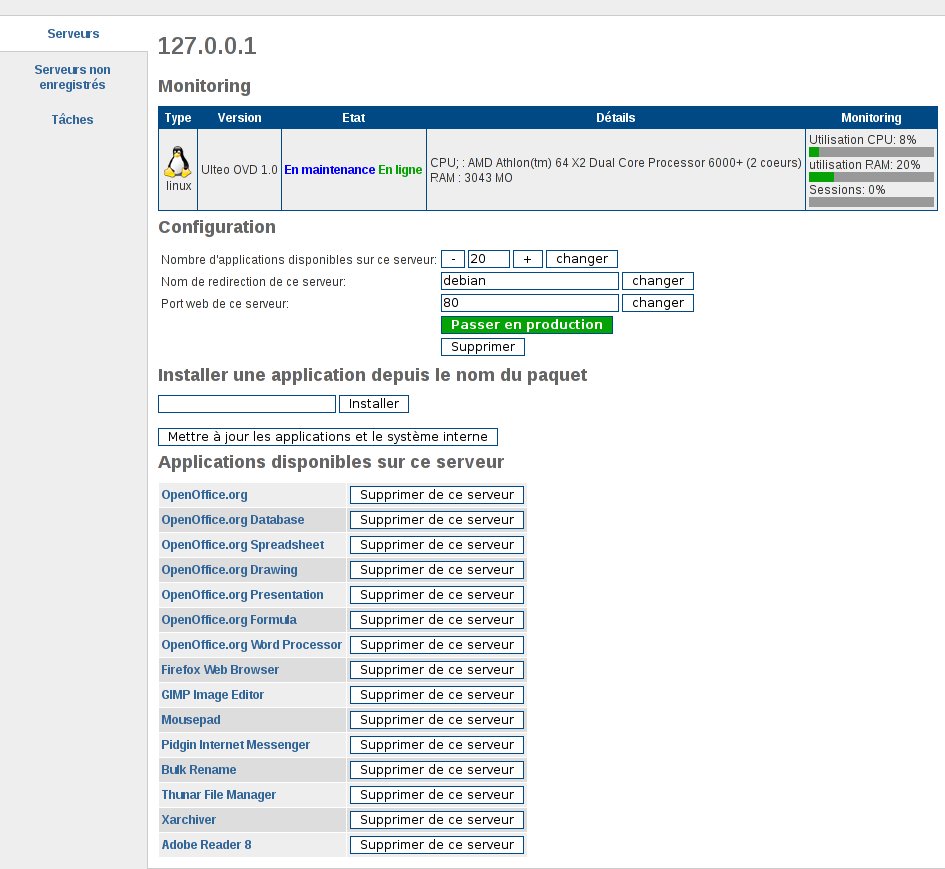Screen dimensions: 945x869
Task: Click the Linux penguin icon
Action: [178, 162]
